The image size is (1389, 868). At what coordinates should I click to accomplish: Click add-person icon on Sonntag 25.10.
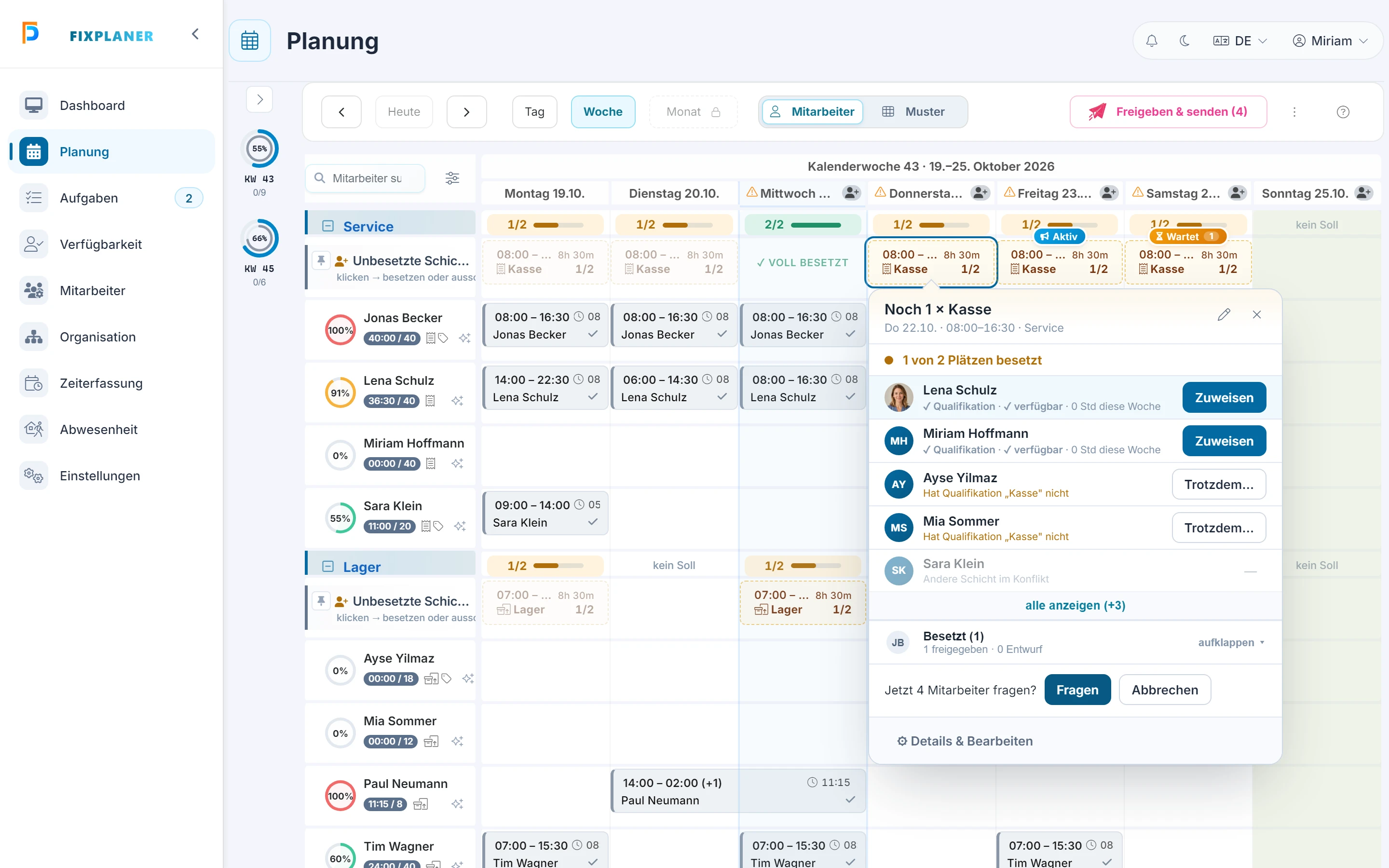[x=1364, y=193]
